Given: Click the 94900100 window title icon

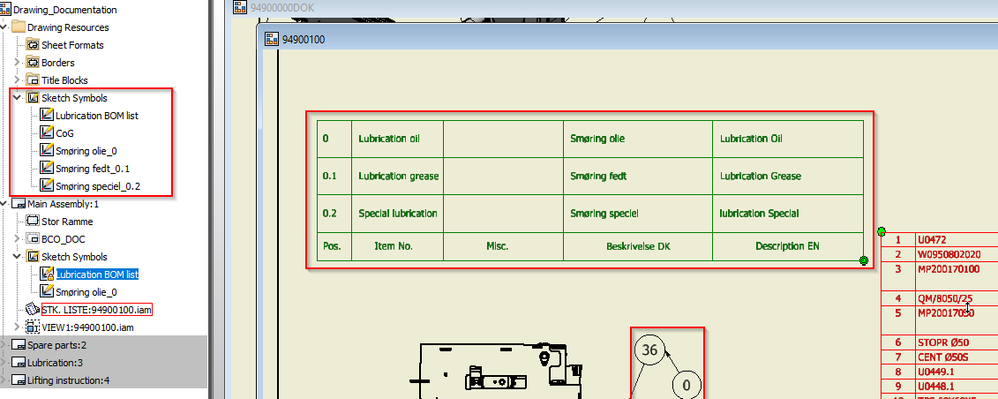Looking at the screenshot, I should (272, 39).
